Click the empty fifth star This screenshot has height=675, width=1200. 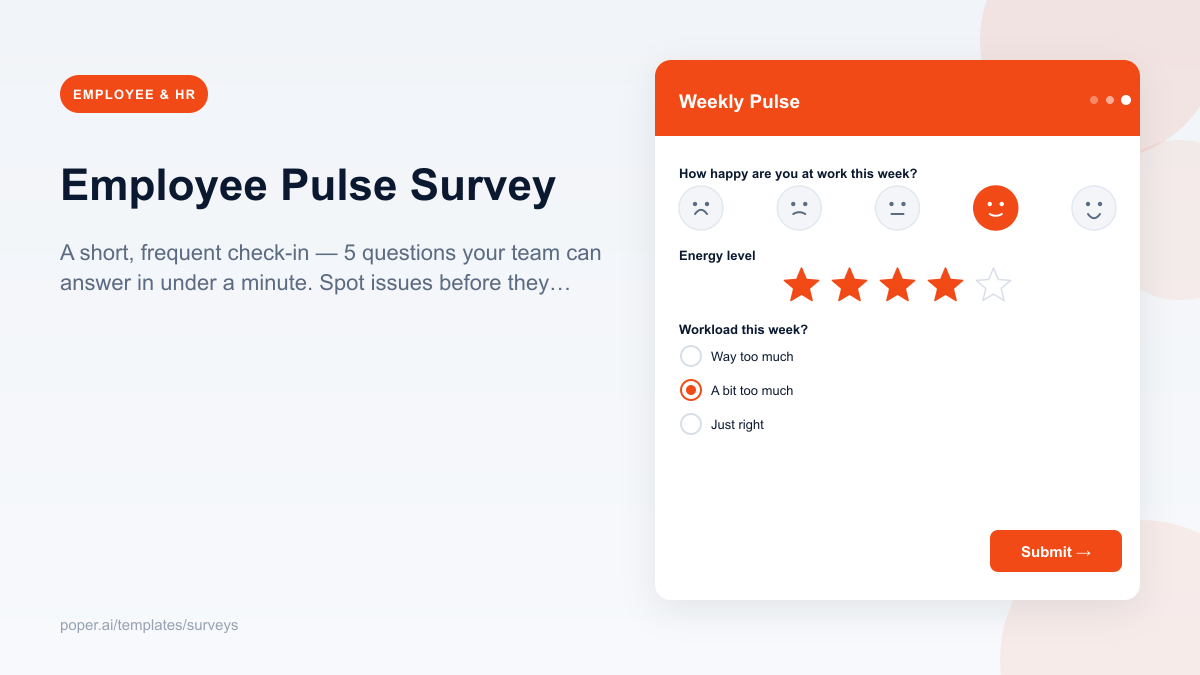993,284
